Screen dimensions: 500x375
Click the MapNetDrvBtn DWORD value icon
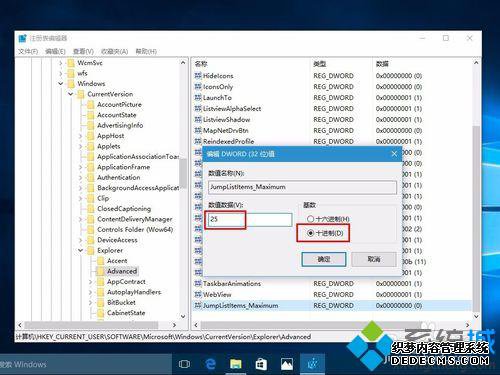point(198,130)
